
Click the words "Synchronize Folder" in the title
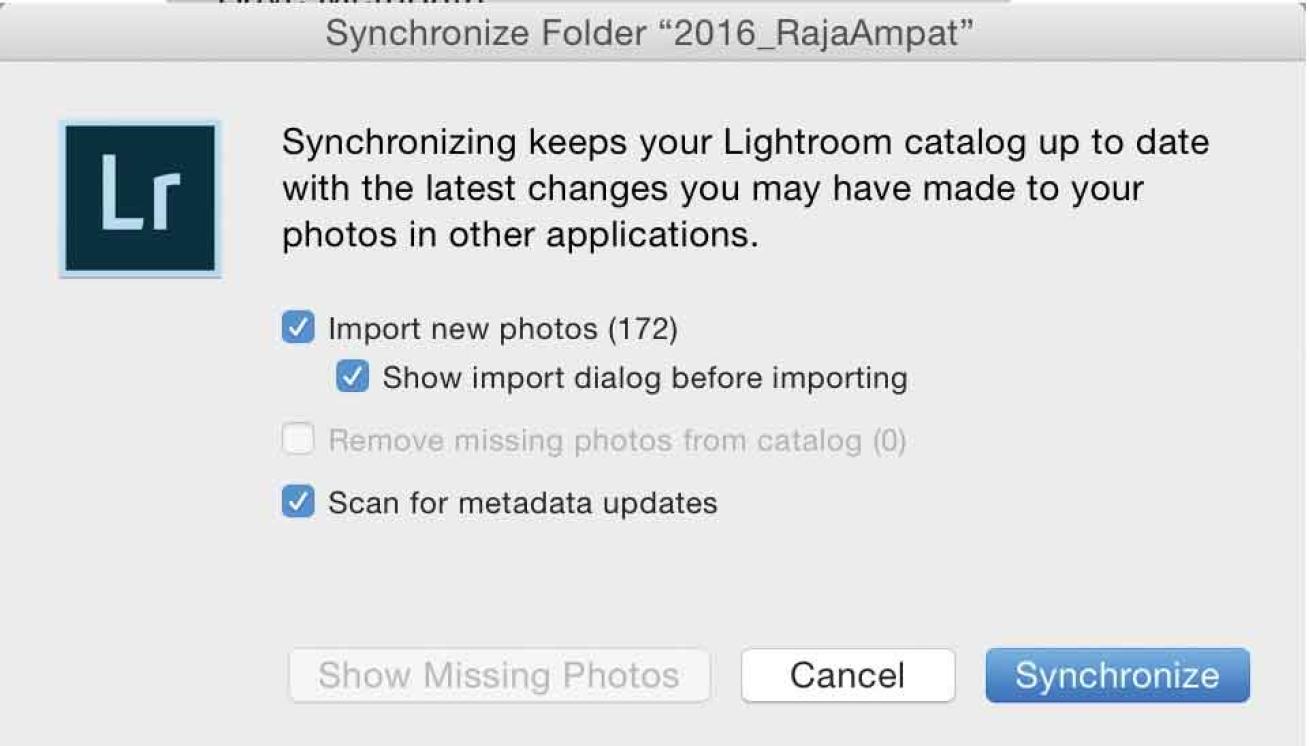[x=486, y=33]
